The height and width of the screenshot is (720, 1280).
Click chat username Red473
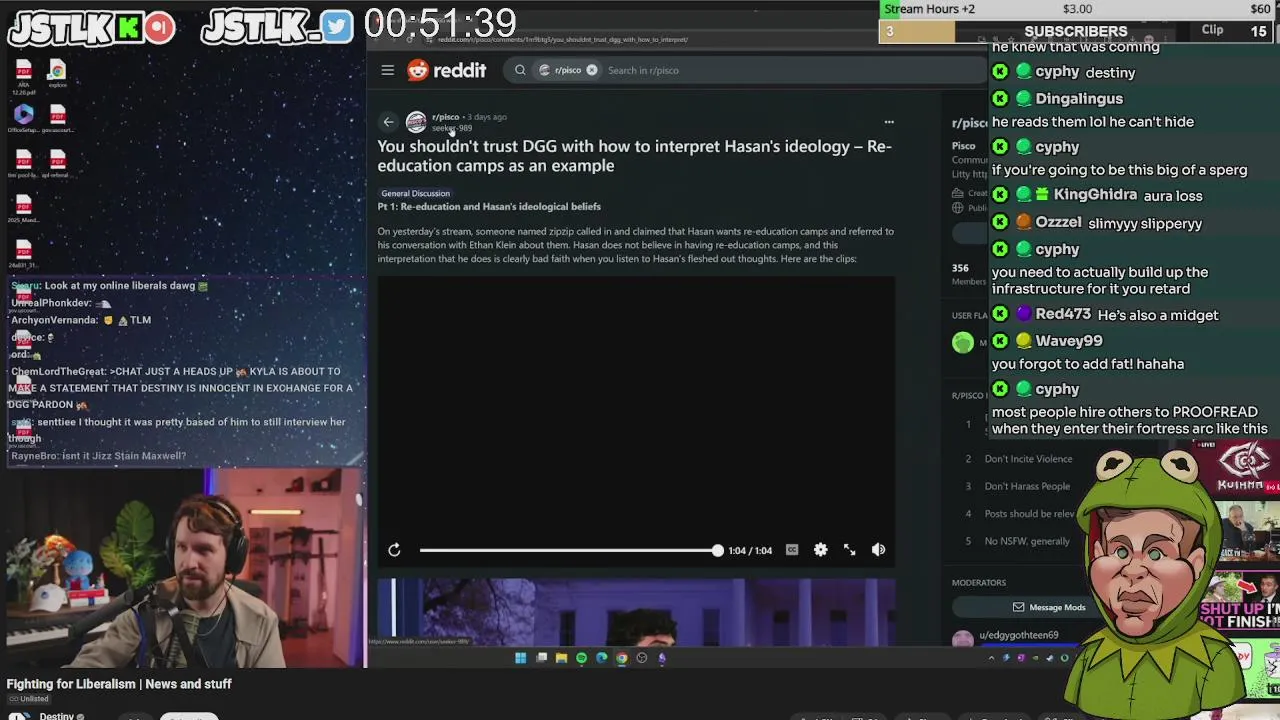(x=1063, y=314)
